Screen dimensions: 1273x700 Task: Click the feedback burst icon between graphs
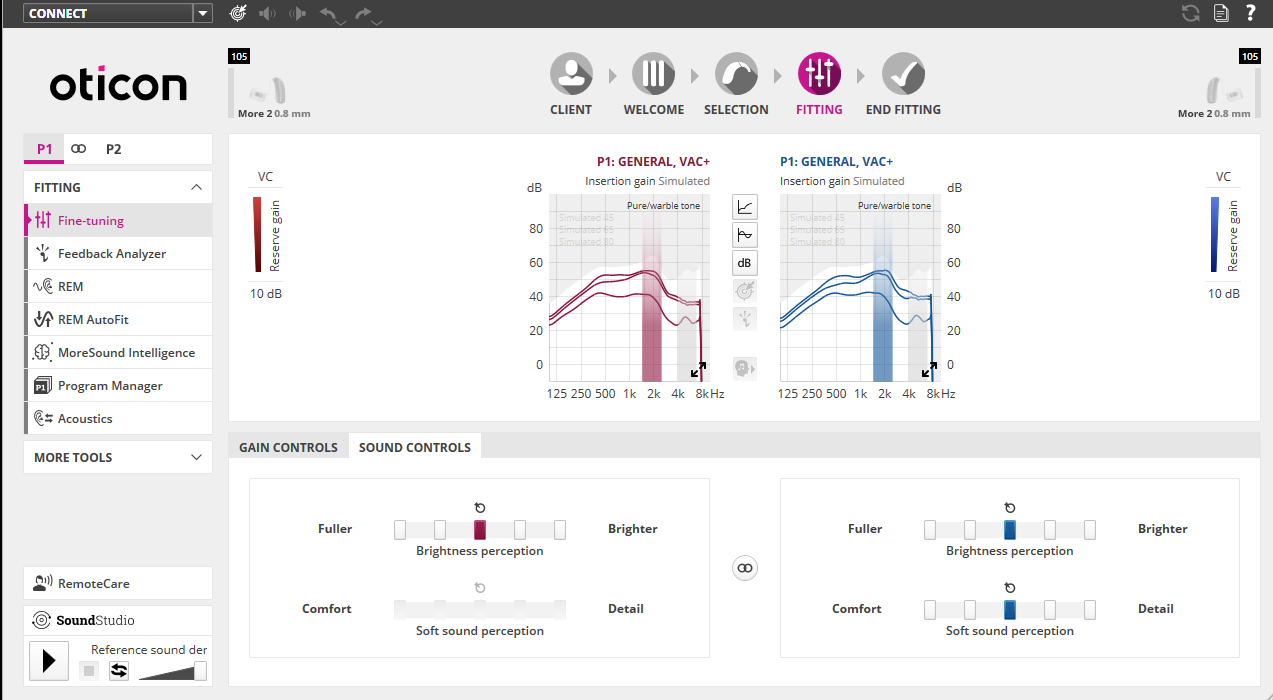click(x=745, y=319)
